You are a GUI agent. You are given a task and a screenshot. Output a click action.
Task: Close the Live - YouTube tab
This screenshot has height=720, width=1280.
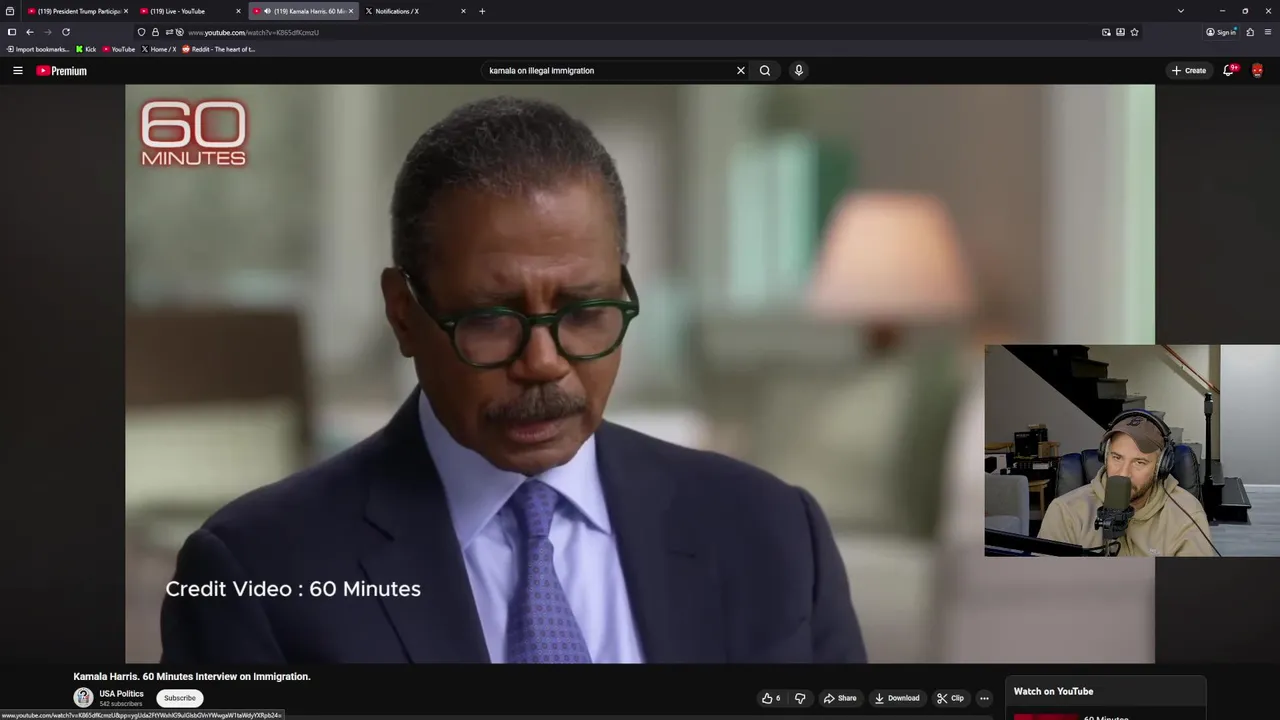238,11
